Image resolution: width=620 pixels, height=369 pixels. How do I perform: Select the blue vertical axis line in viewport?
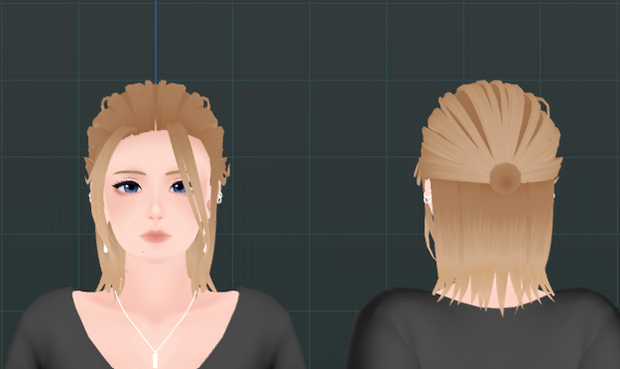[x=156, y=42]
